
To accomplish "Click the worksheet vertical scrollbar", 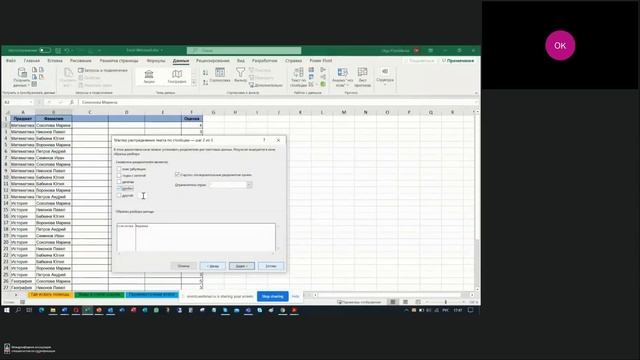I will pyautogui.click(x=477, y=200).
